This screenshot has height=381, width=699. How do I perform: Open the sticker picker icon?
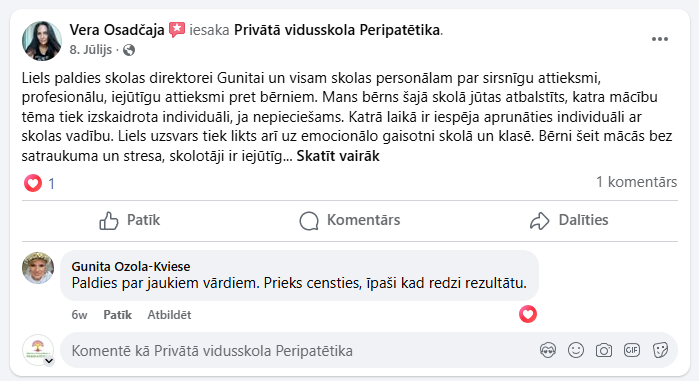(x=660, y=350)
